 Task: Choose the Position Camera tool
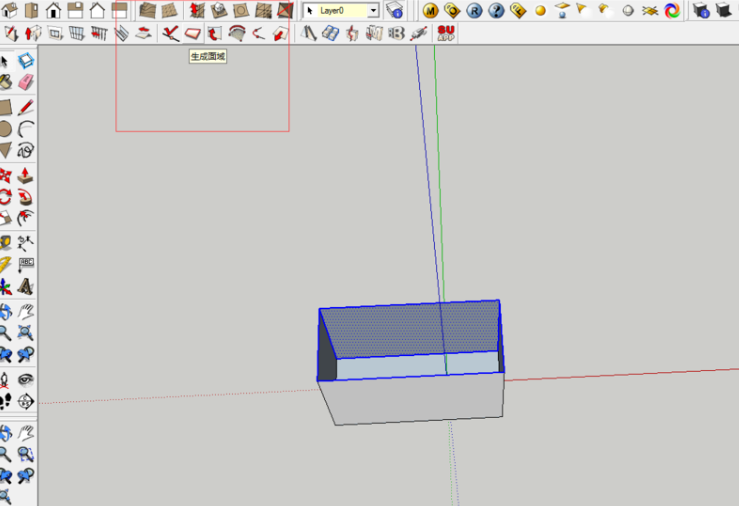tap(5, 380)
